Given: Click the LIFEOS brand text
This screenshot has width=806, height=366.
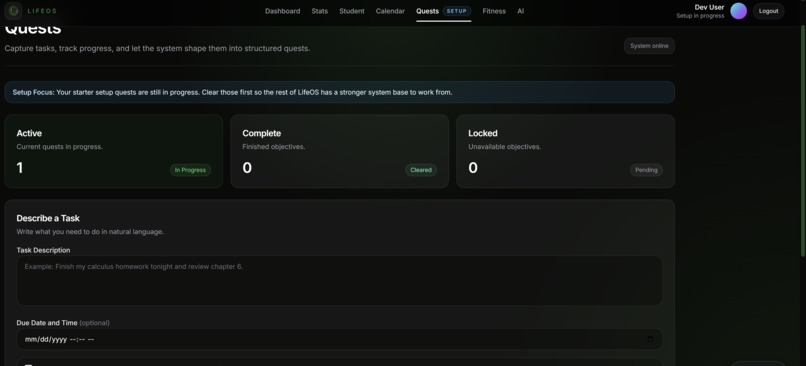Looking at the screenshot, I should click(x=42, y=11).
